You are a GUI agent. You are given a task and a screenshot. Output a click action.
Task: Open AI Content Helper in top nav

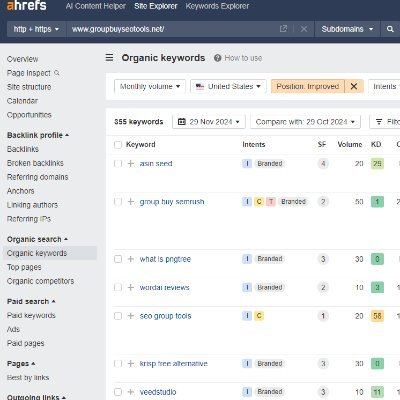(96, 6)
